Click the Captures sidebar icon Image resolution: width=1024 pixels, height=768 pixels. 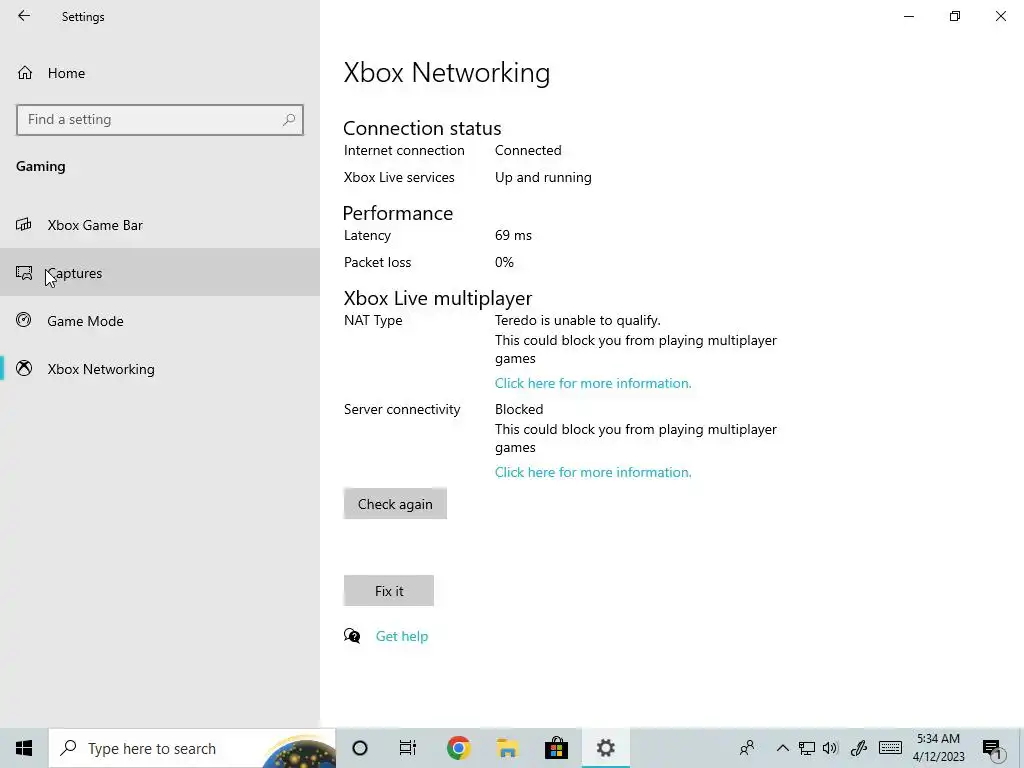[x=24, y=272]
